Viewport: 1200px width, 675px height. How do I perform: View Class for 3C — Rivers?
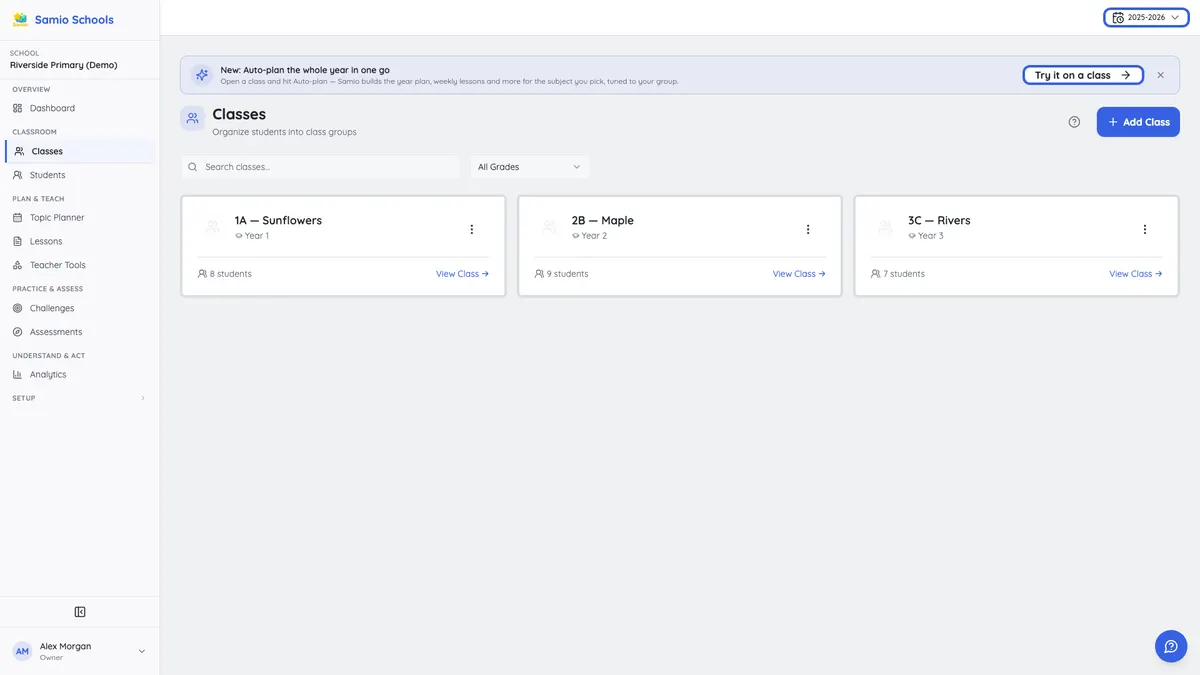(x=1136, y=274)
